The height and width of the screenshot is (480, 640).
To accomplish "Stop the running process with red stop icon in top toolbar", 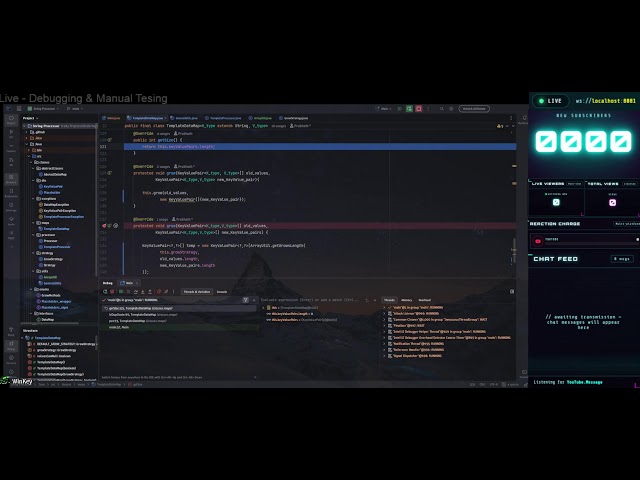I will tap(418, 109).
